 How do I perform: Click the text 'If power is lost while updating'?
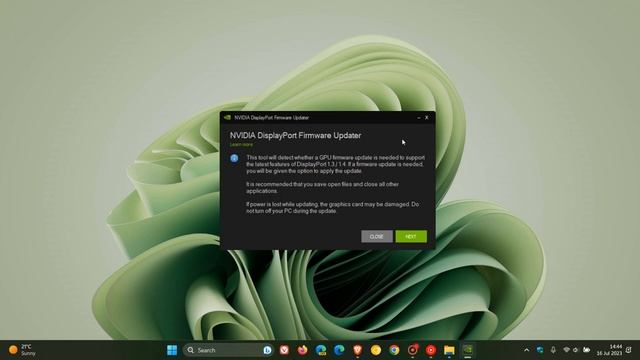282,204
